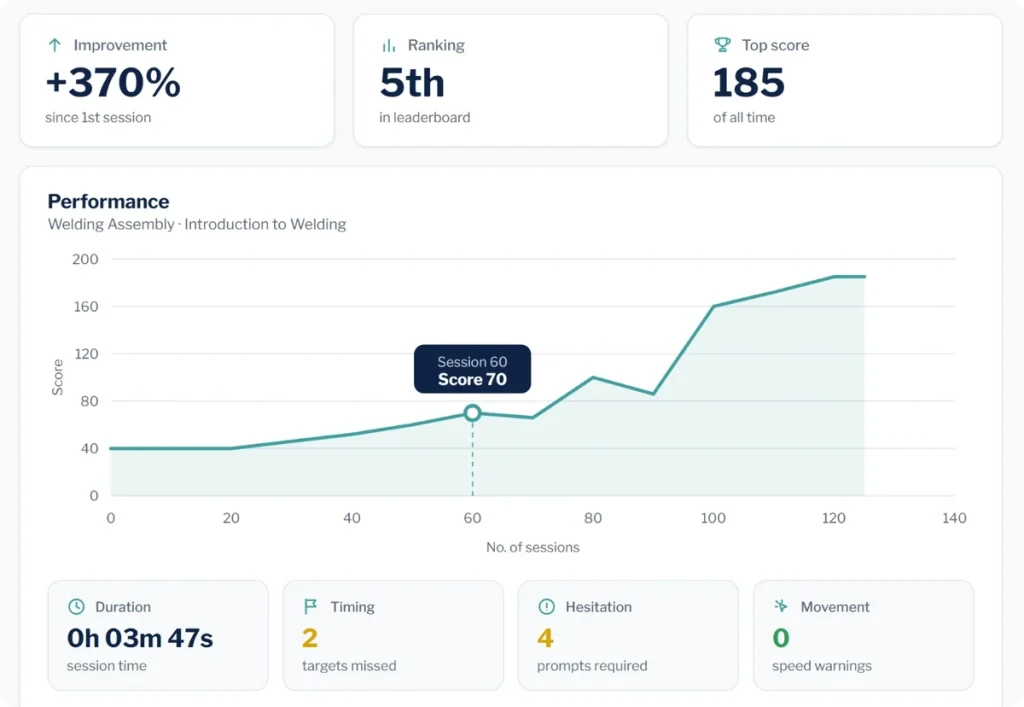Click the "No. of sessions" axis title

(532, 547)
